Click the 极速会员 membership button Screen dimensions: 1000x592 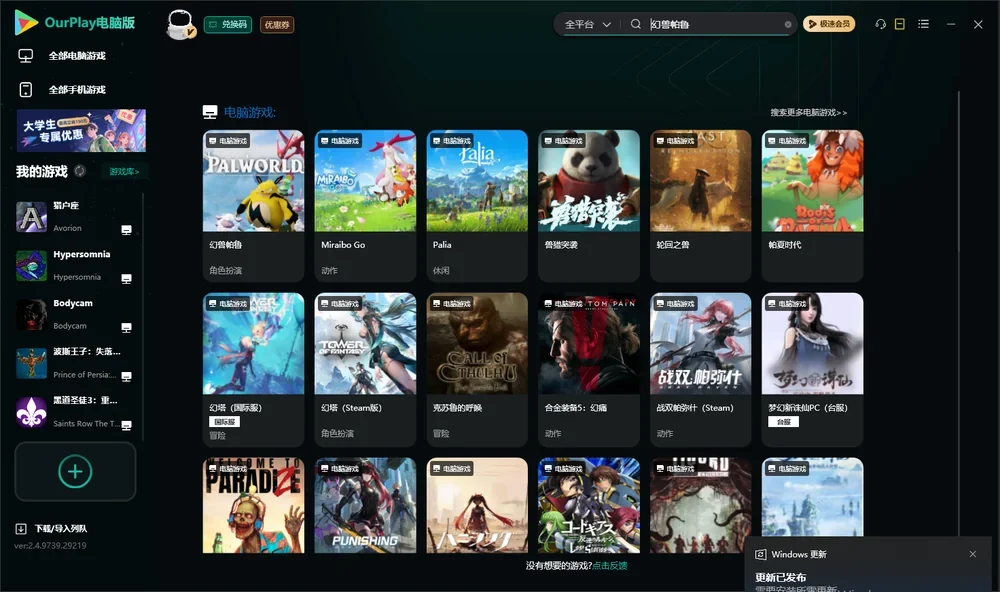pos(829,24)
